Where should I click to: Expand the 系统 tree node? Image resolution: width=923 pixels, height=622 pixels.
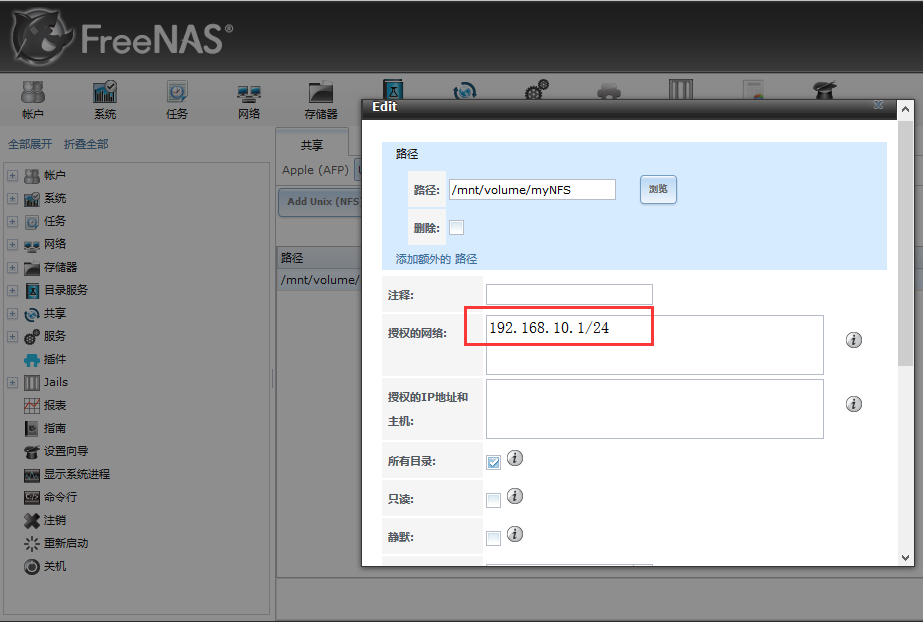(12, 198)
